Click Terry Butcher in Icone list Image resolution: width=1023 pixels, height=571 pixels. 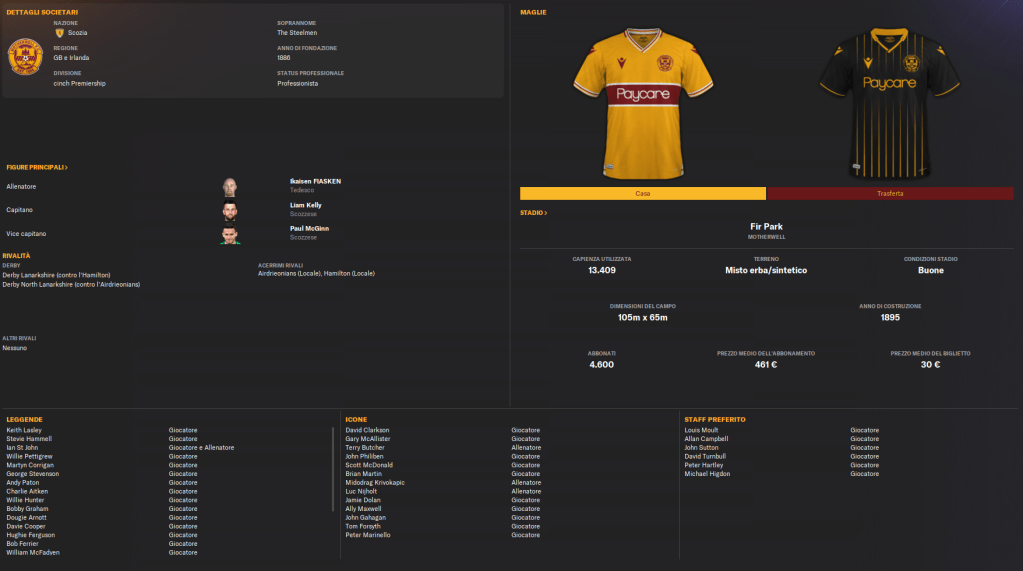365,448
